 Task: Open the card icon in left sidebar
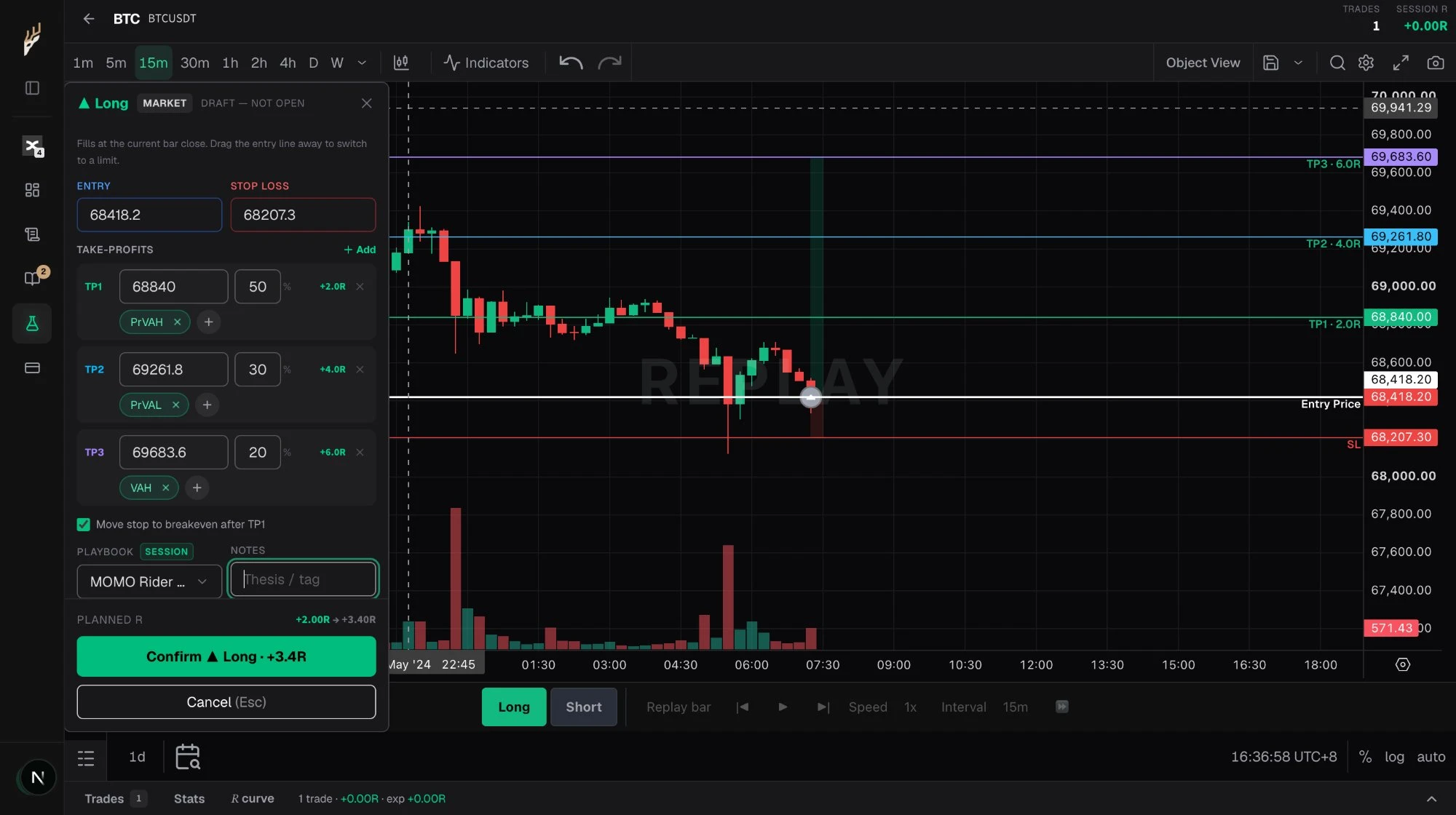click(32, 367)
